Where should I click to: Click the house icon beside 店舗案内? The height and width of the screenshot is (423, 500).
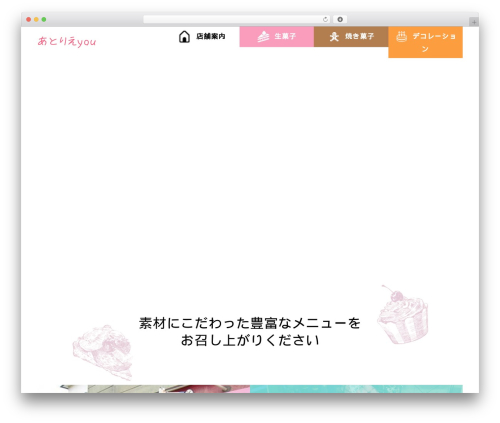click(184, 37)
